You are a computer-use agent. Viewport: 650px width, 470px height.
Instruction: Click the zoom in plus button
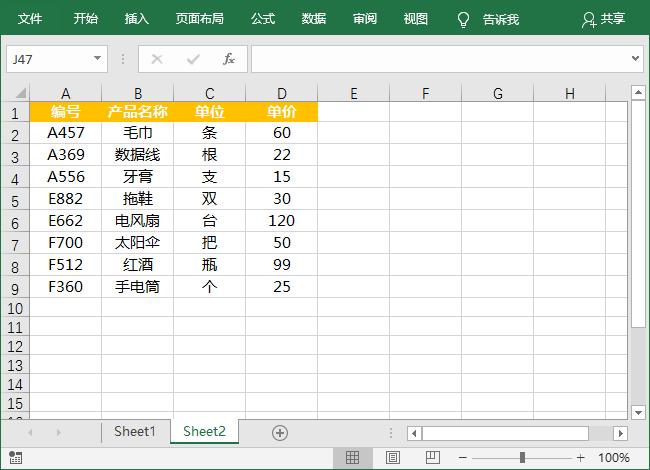[580, 458]
